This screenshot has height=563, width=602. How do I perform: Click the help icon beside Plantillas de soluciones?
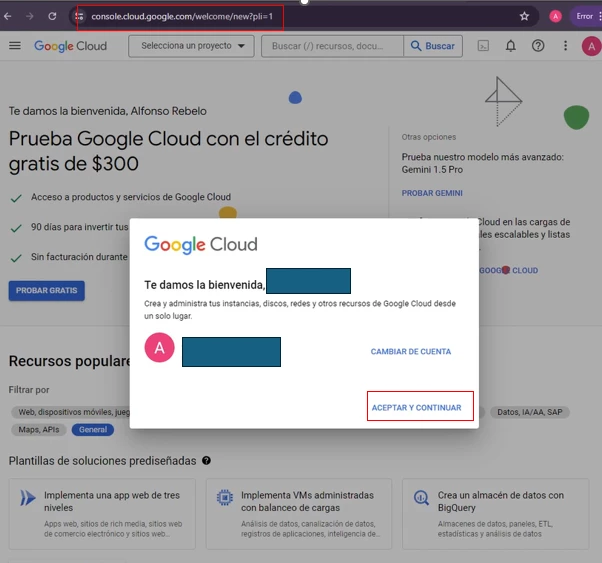[x=206, y=460]
